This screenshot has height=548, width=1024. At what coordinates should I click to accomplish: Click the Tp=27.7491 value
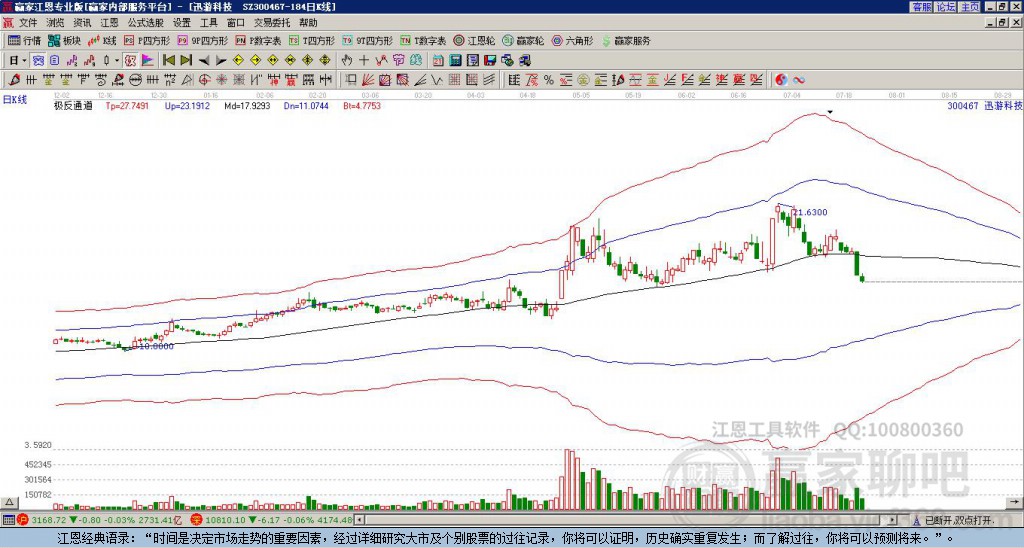coord(127,105)
